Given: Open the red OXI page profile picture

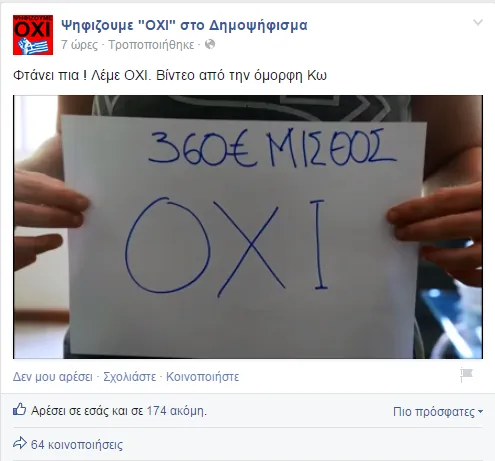Looking at the screenshot, I should [x=33, y=35].
